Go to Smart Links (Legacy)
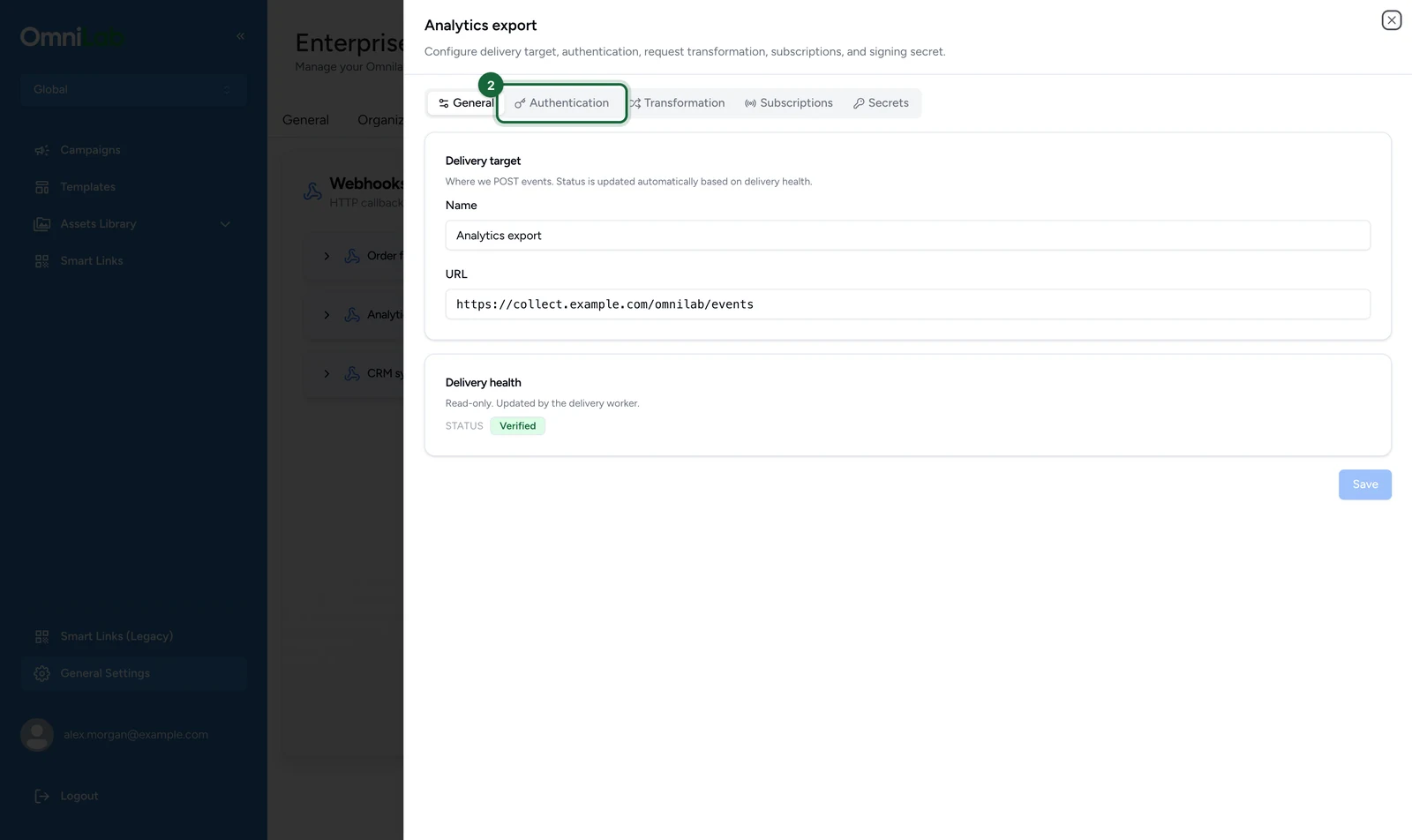The width and height of the screenshot is (1412, 840). tap(133, 636)
